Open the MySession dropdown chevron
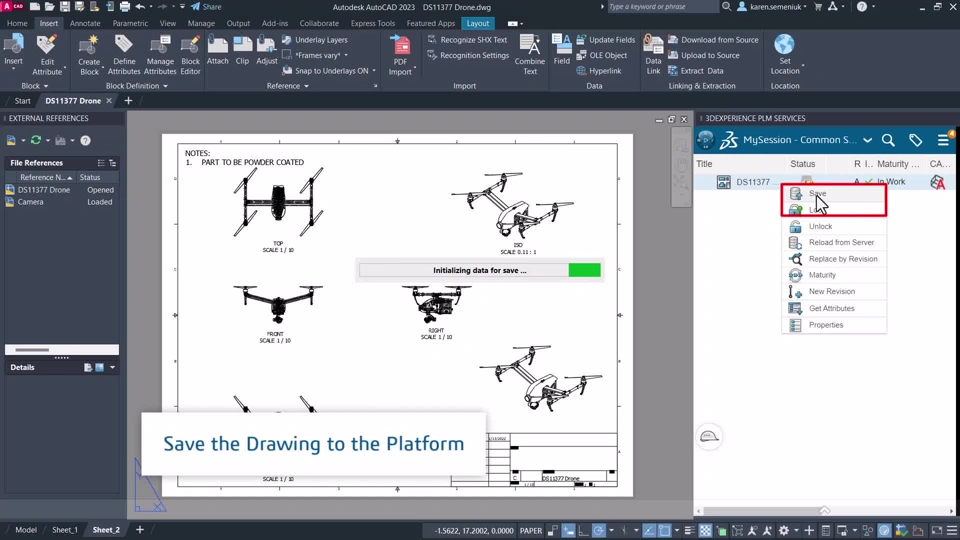The width and height of the screenshot is (960, 540). [868, 140]
